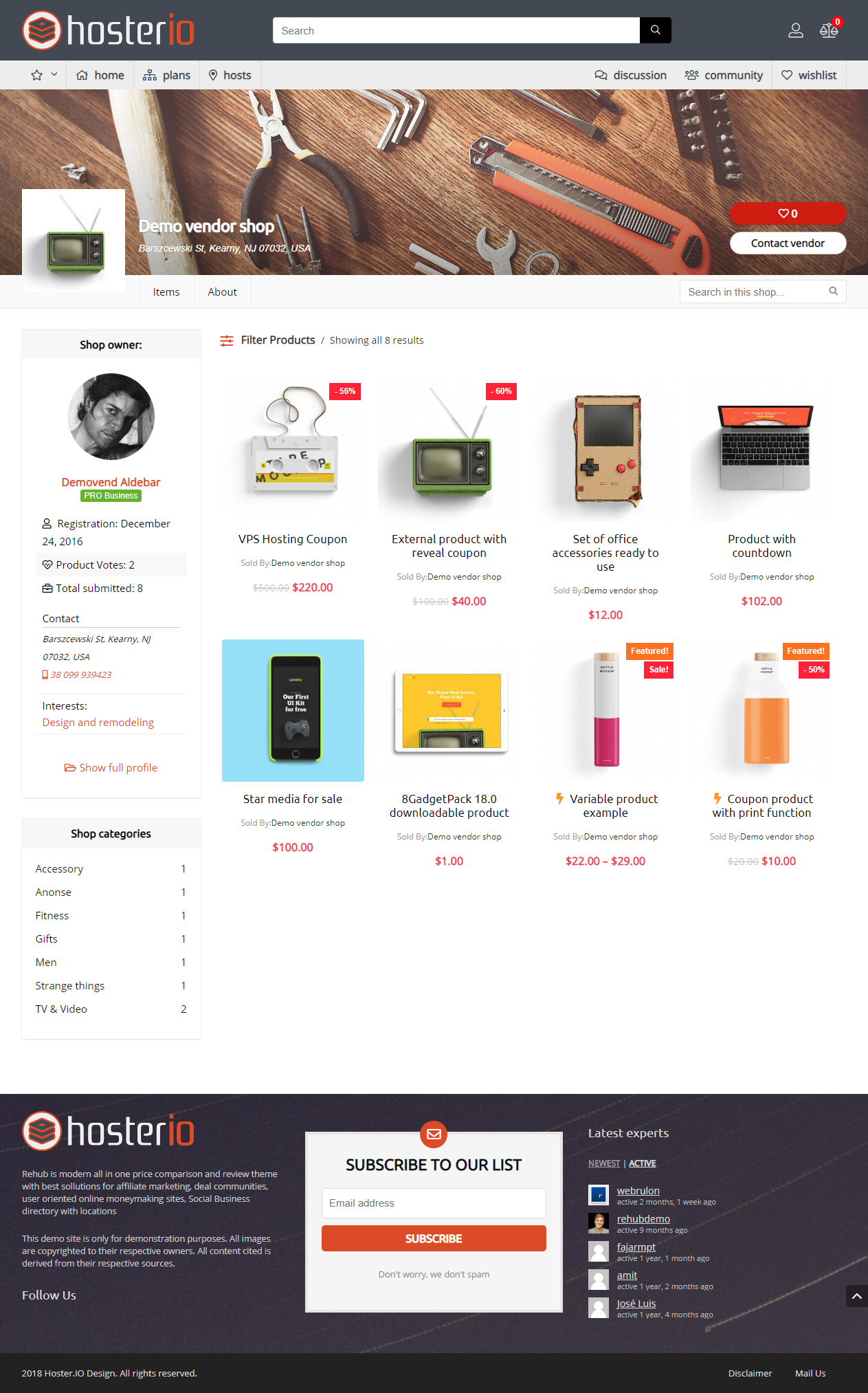The image size is (868, 1393).
Task: Open the plans menu item
Action: point(166,75)
